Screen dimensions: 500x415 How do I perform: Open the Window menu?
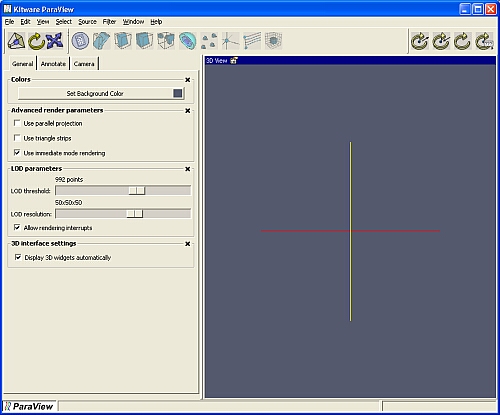(133, 22)
